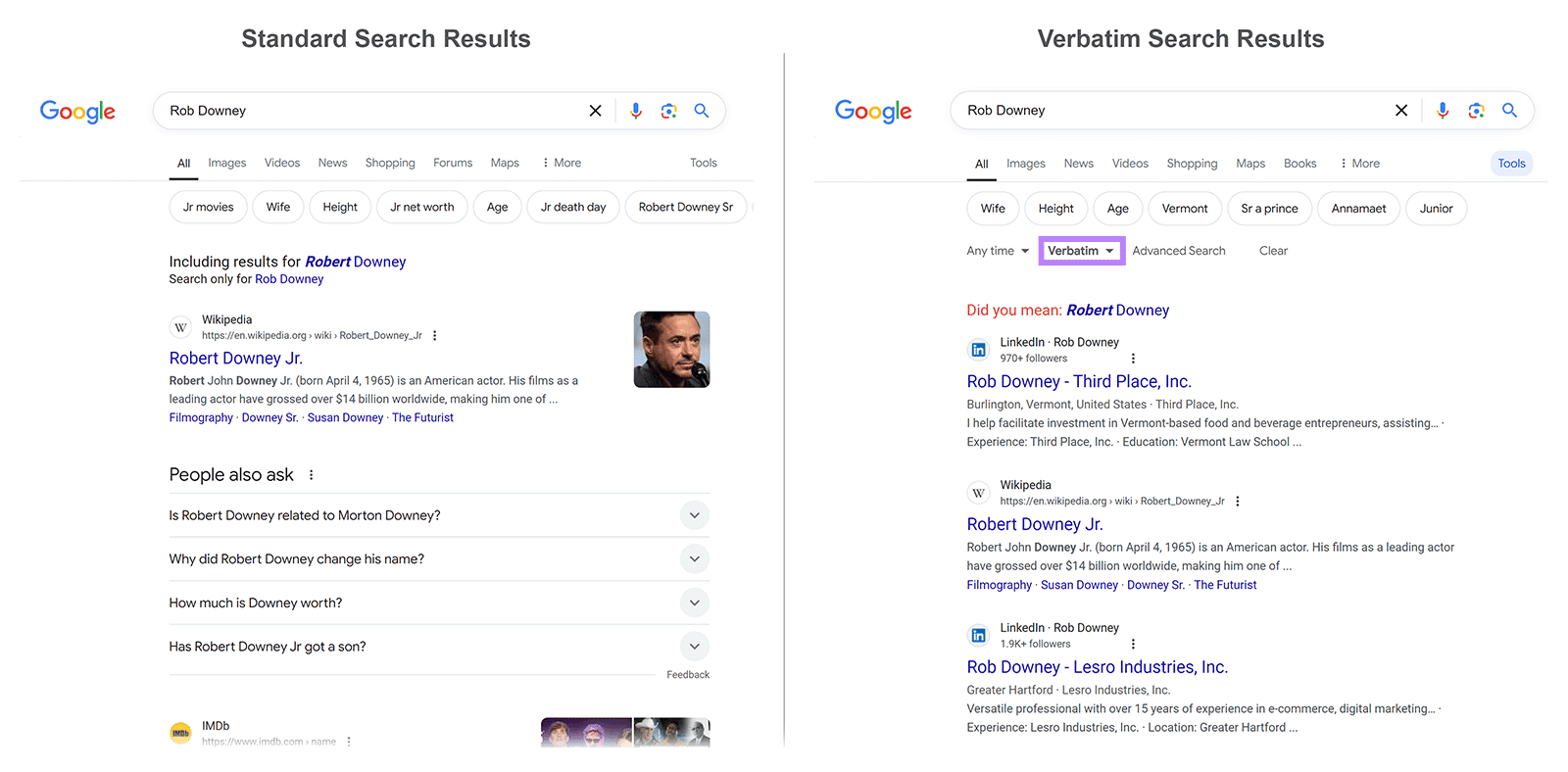The width and height of the screenshot is (1568, 772).
Task: Click the microphone icon in the standard search bar
Action: coord(636,111)
